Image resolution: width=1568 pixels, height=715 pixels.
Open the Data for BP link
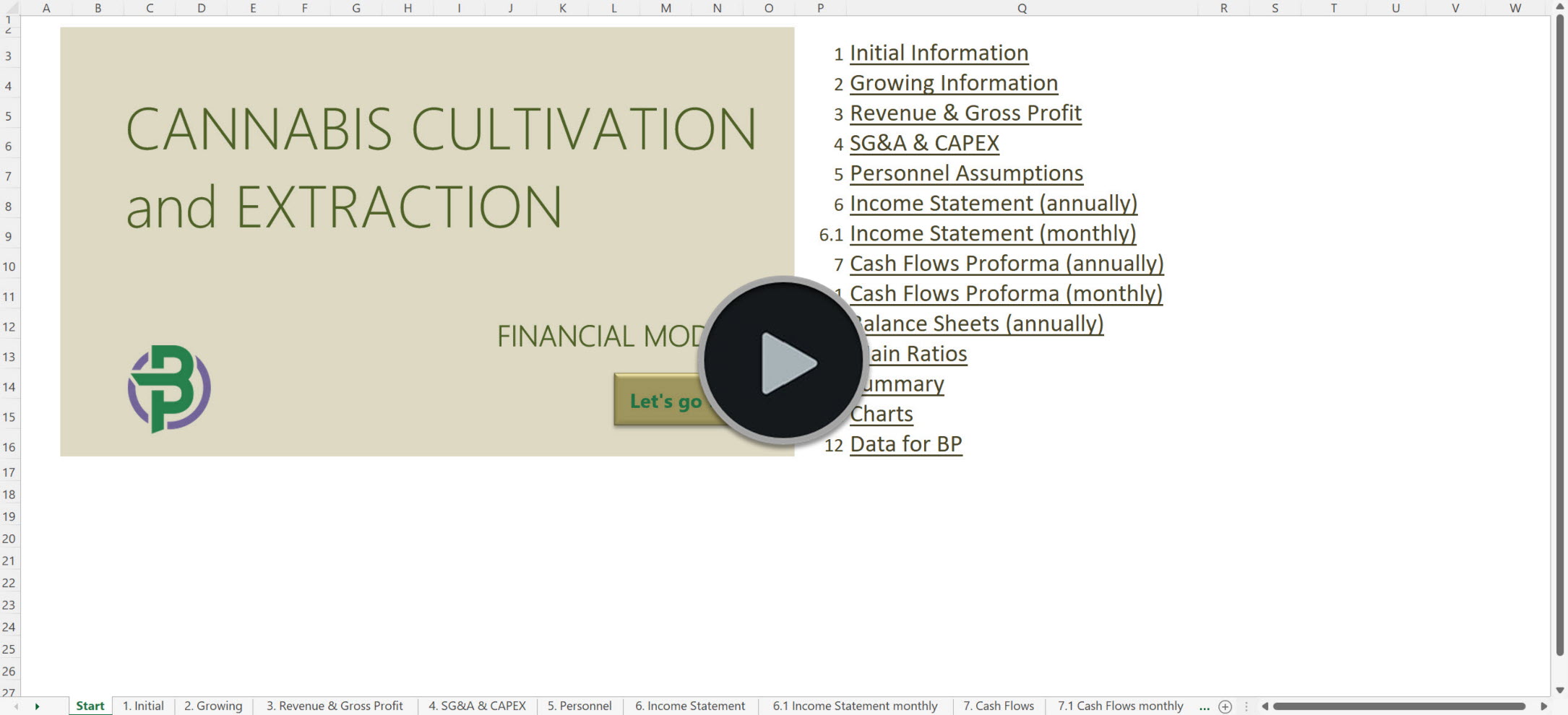click(906, 443)
